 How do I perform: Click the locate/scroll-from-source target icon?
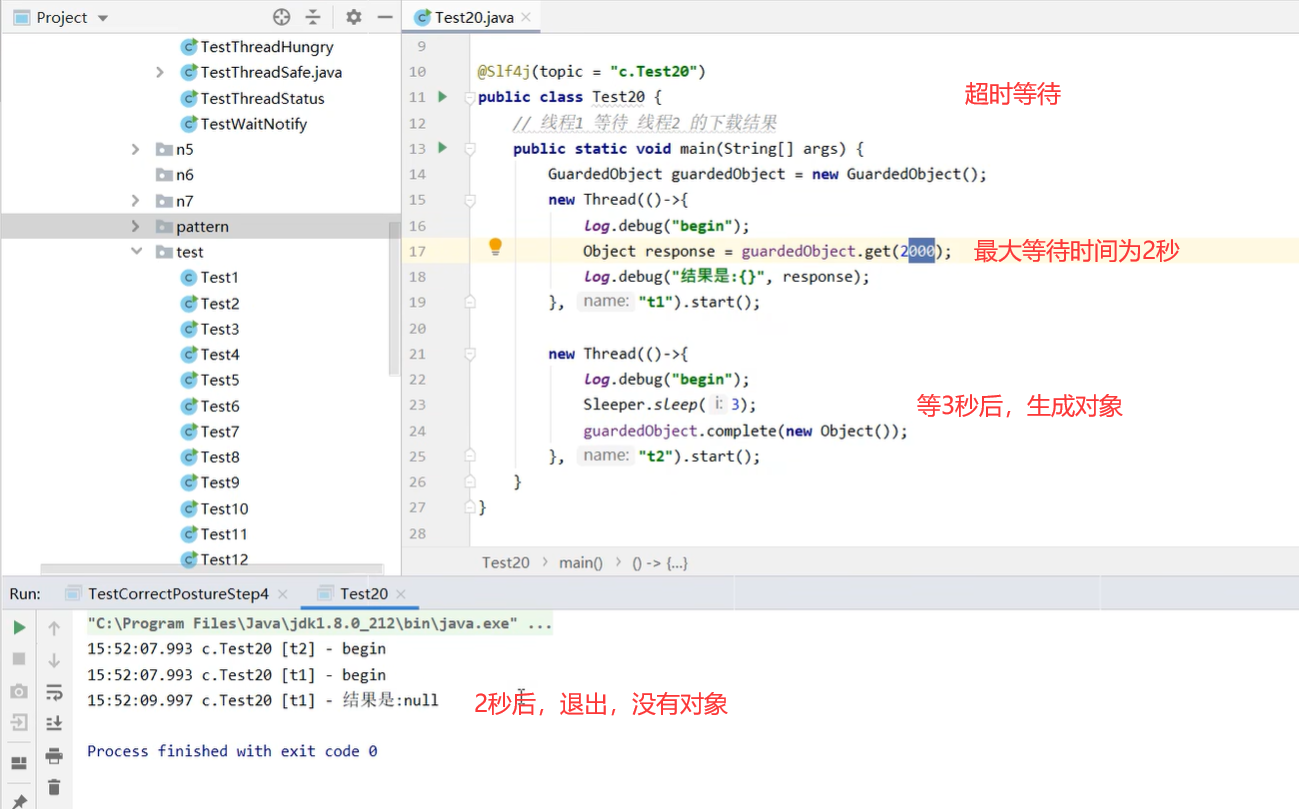pos(282,17)
